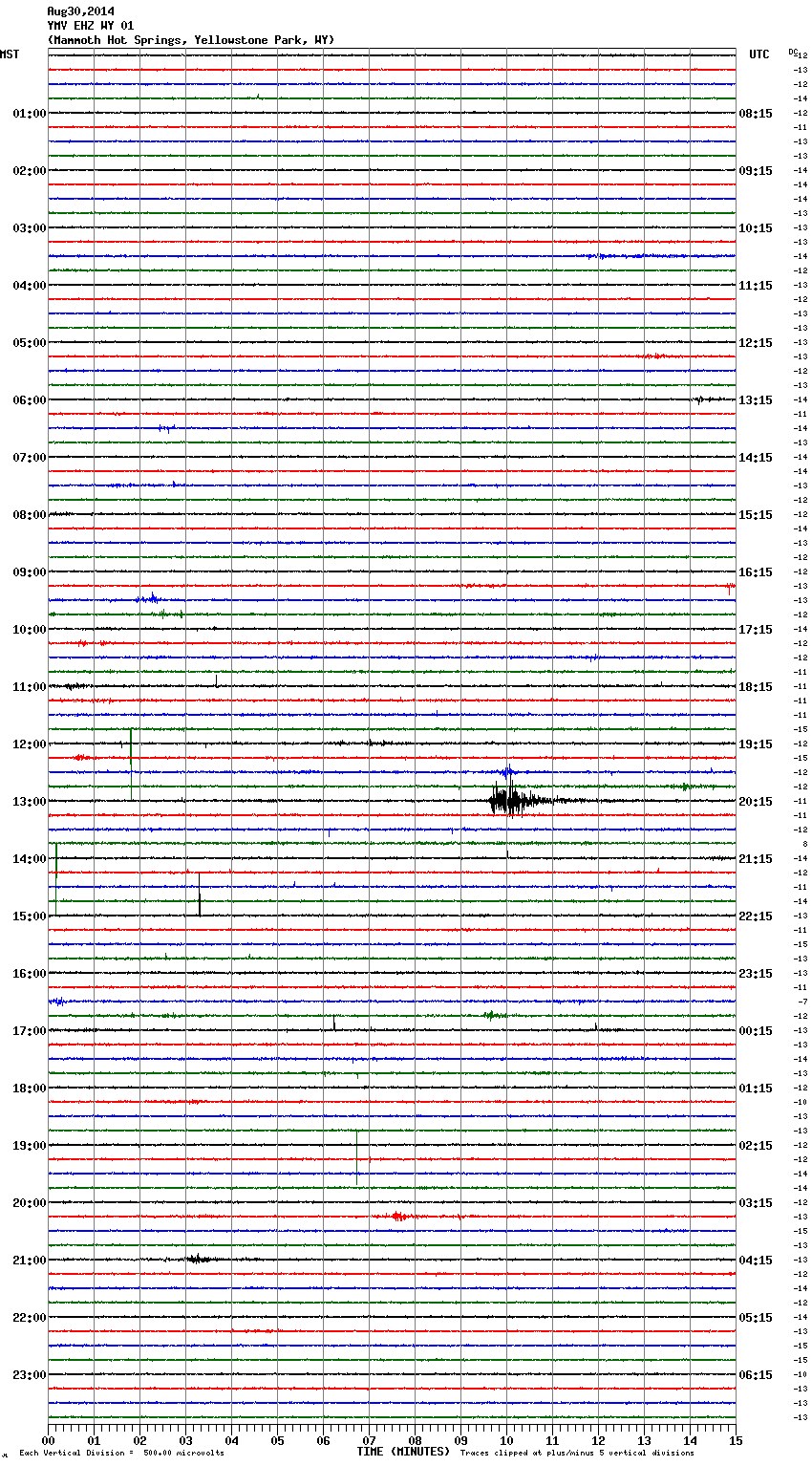Viewport: 812px width, 1466px height.
Task: Click the 00:15 UTC time label
Action: click(x=756, y=1030)
